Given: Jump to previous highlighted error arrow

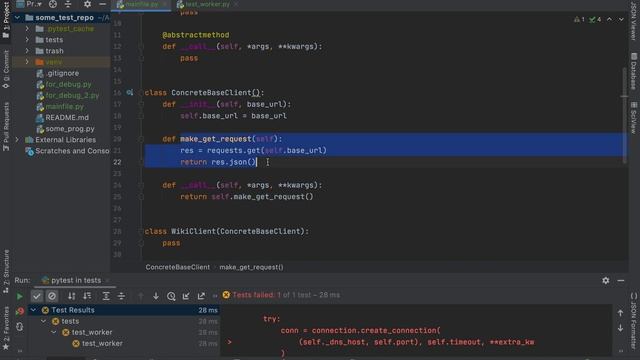Looking at the screenshot, I should [609, 19].
